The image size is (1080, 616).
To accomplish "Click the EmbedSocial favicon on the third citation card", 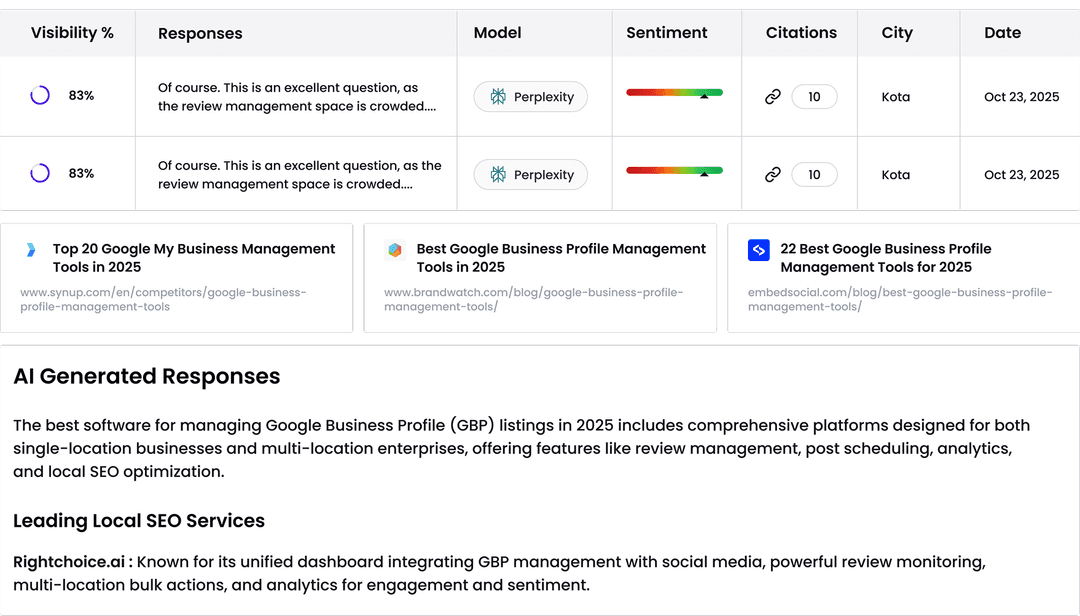I will click(758, 250).
